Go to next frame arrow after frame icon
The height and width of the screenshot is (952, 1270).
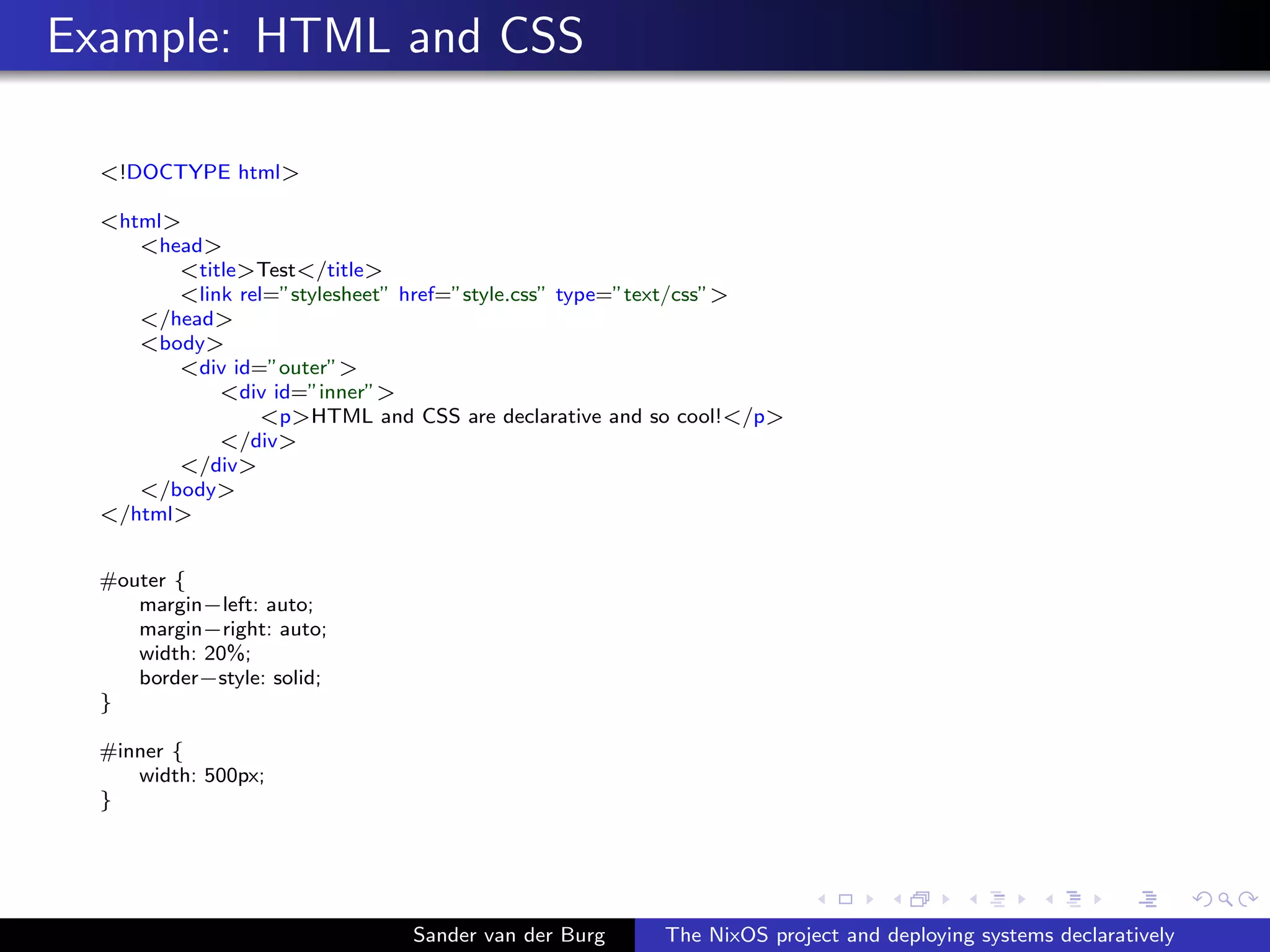(946, 899)
